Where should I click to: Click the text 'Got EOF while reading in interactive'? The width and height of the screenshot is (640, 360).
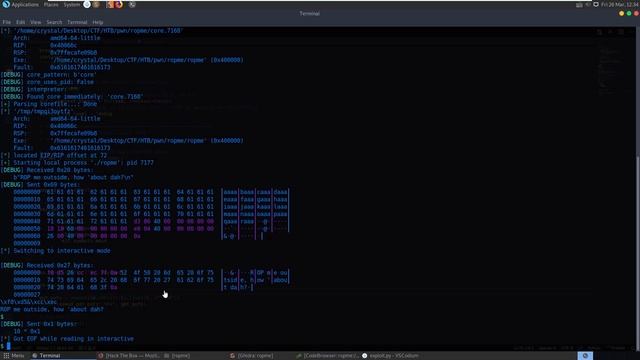click(73, 339)
